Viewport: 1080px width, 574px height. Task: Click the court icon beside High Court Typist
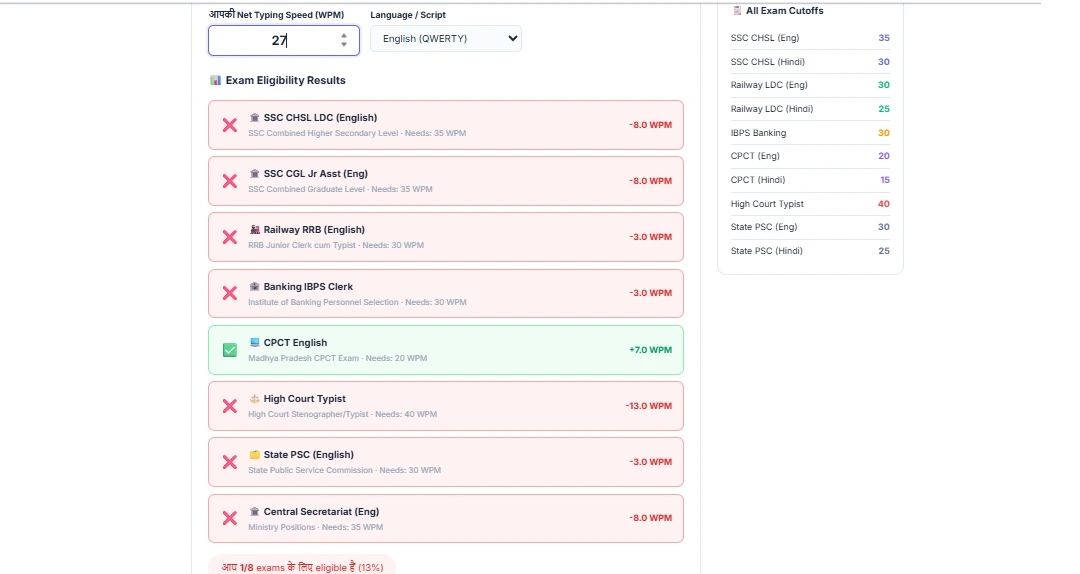(x=254, y=399)
